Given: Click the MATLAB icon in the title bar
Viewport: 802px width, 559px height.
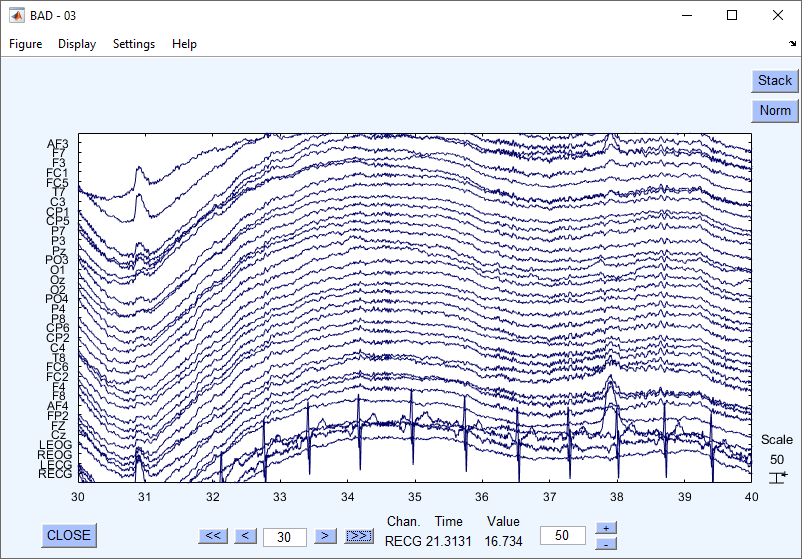Looking at the screenshot, I should coord(17,16).
